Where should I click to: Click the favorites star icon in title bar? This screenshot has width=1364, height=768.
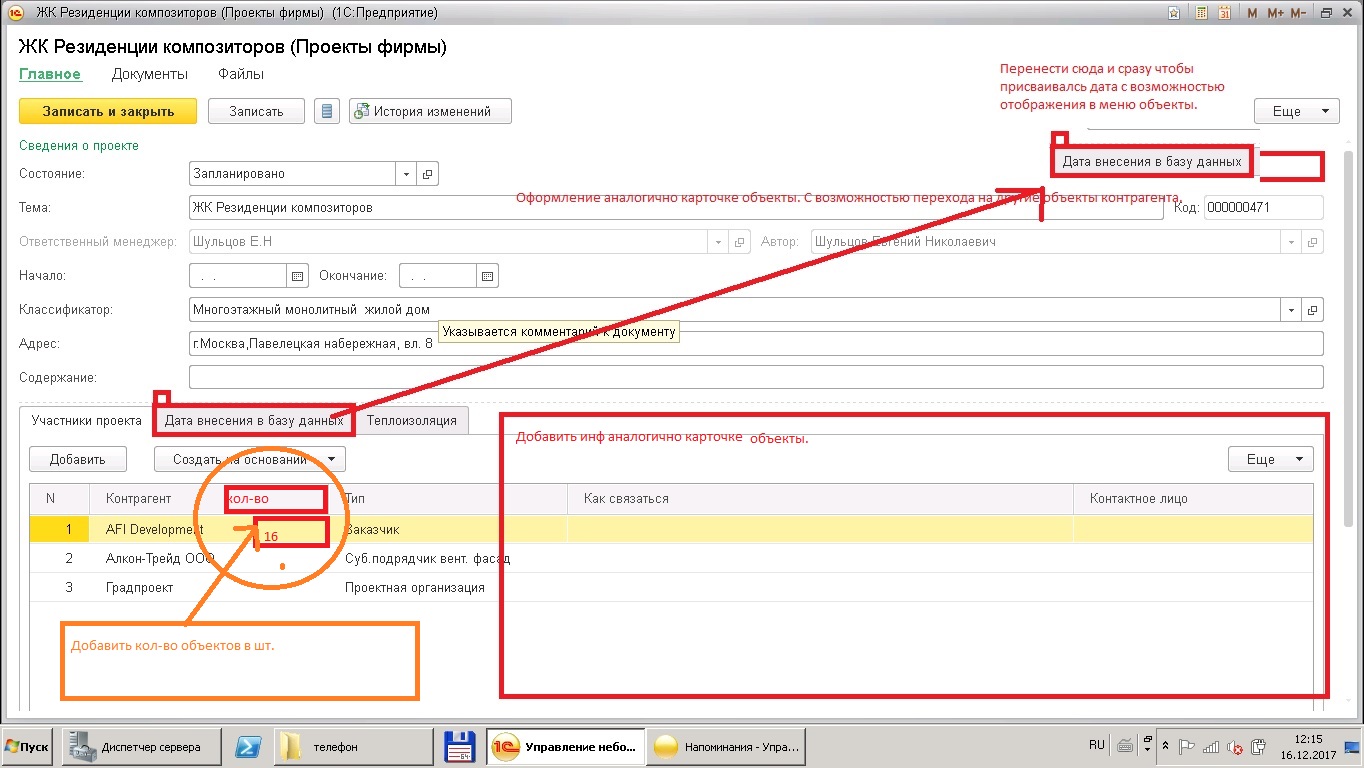1174,13
